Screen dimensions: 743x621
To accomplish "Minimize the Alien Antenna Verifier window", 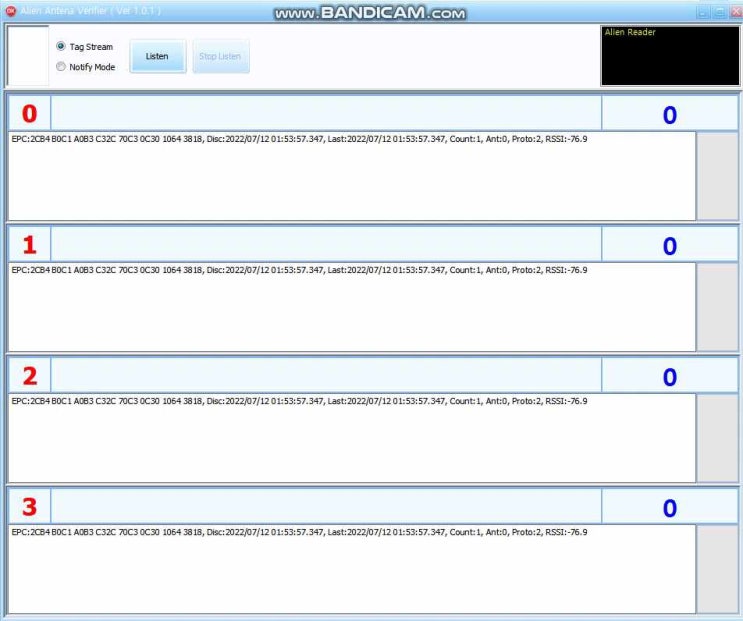I will tap(702, 11).
